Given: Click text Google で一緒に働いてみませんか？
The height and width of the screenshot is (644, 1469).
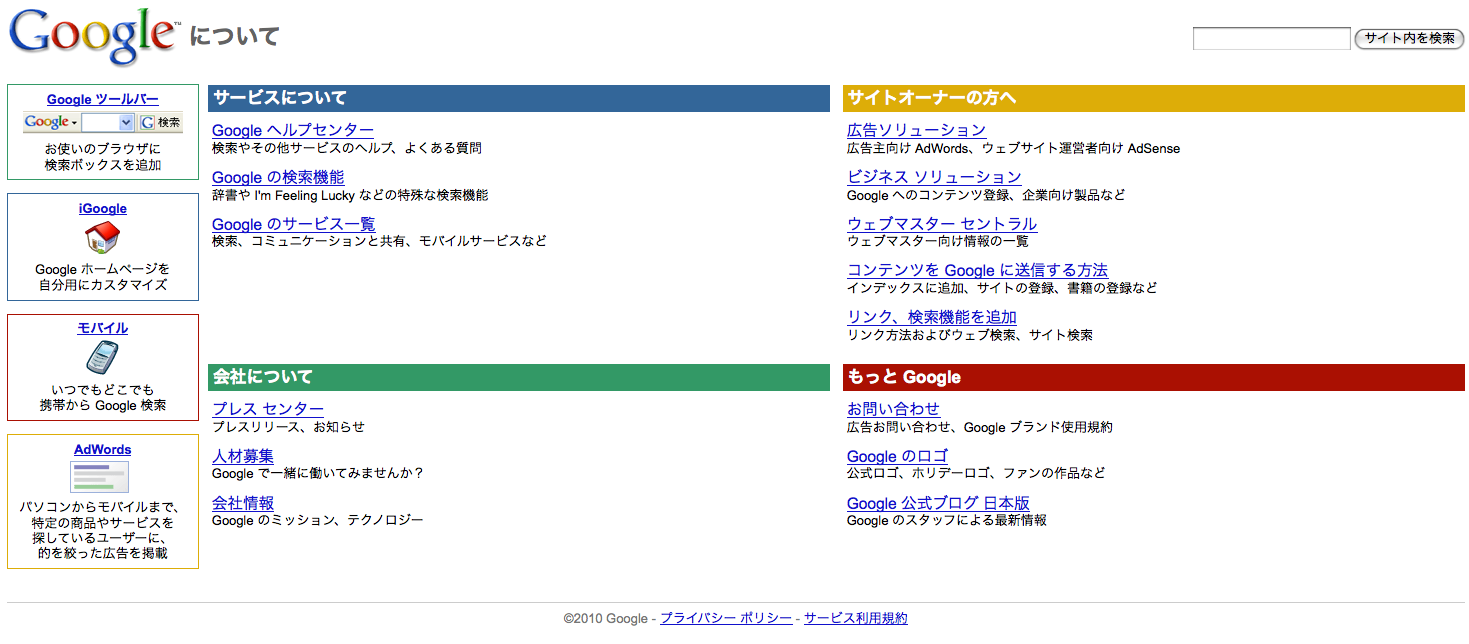Looking at the screenshot, I should tap(318, 474).
